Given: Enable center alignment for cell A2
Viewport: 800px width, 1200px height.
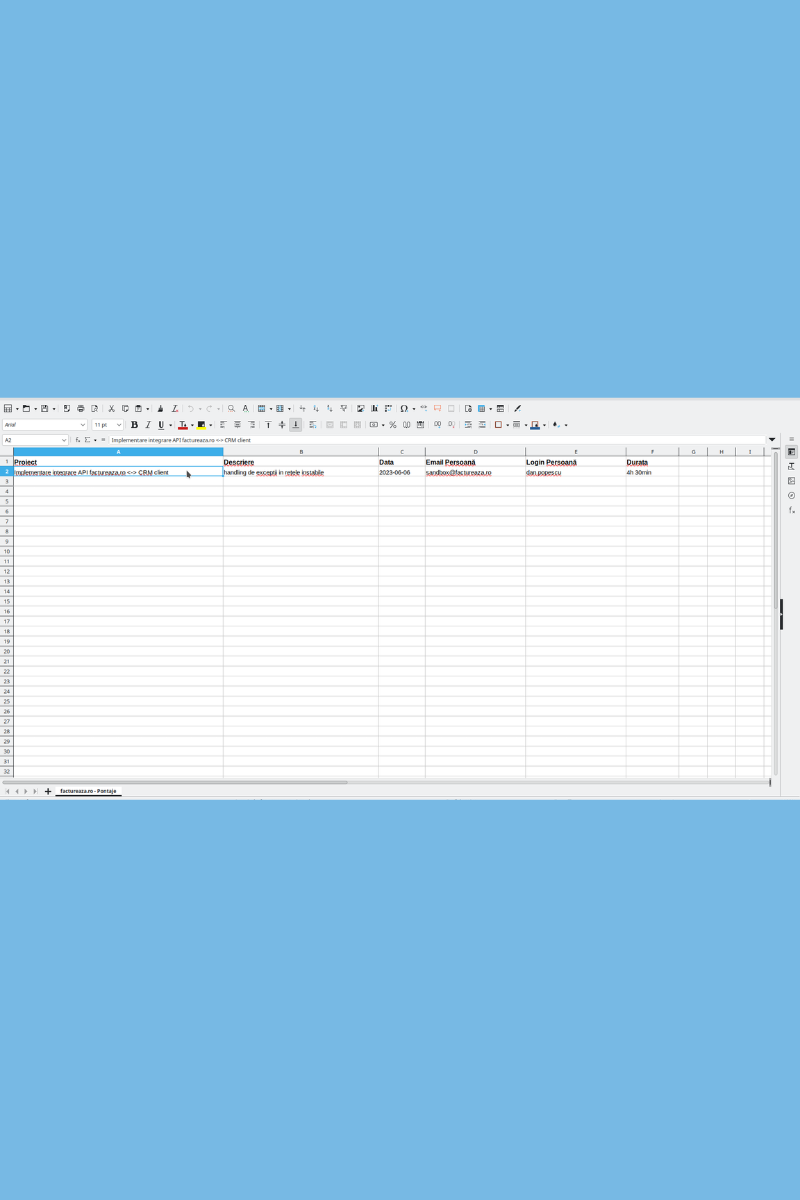Looking at the screenshot, I should pyautogui.click(x=238, y=424).
